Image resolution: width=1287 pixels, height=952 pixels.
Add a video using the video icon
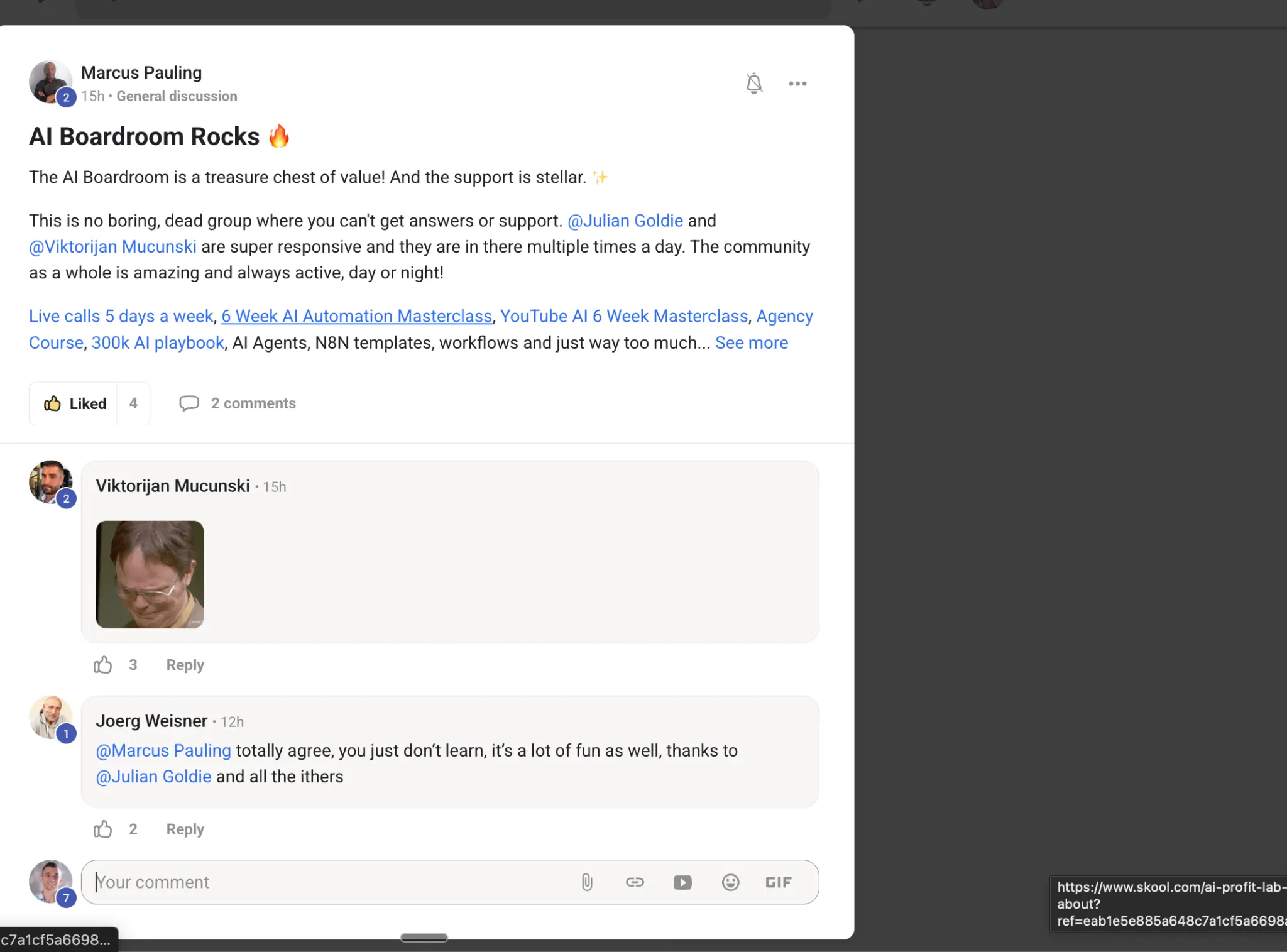pyautogui.click(x=682, y=882)
